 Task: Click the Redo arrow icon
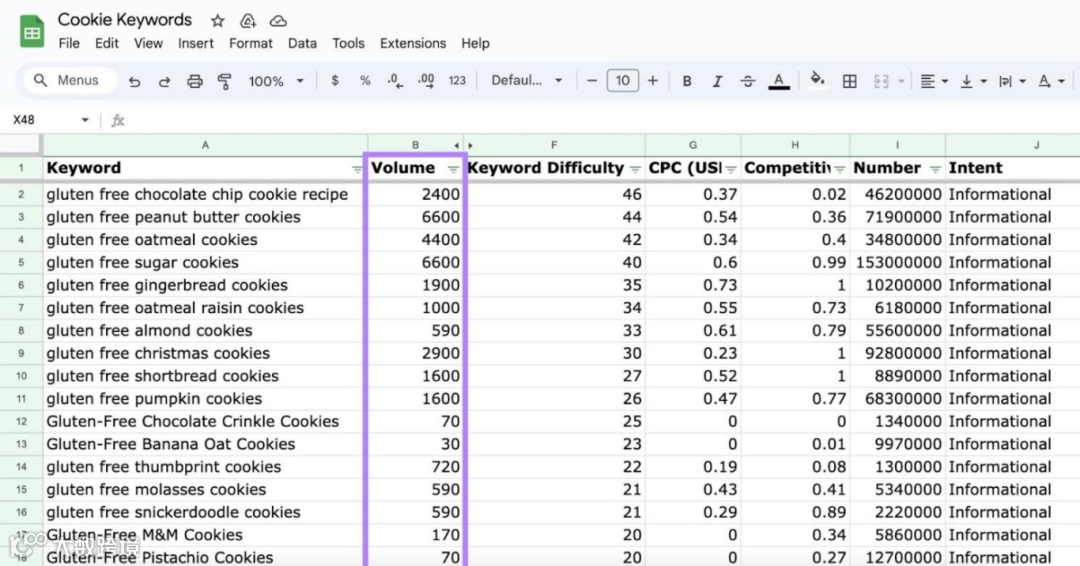(164, 81)
